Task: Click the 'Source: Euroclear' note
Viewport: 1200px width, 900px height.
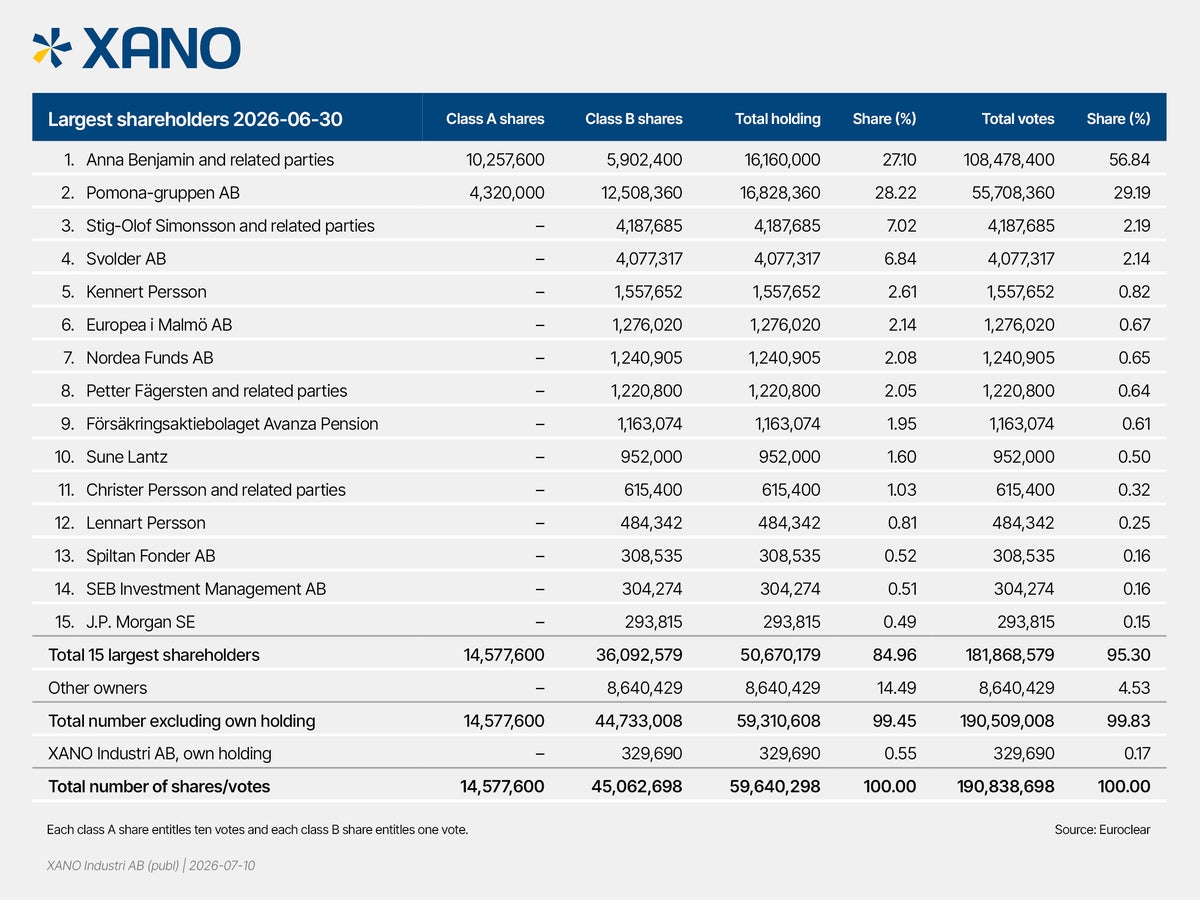Action: point(1102,830)
